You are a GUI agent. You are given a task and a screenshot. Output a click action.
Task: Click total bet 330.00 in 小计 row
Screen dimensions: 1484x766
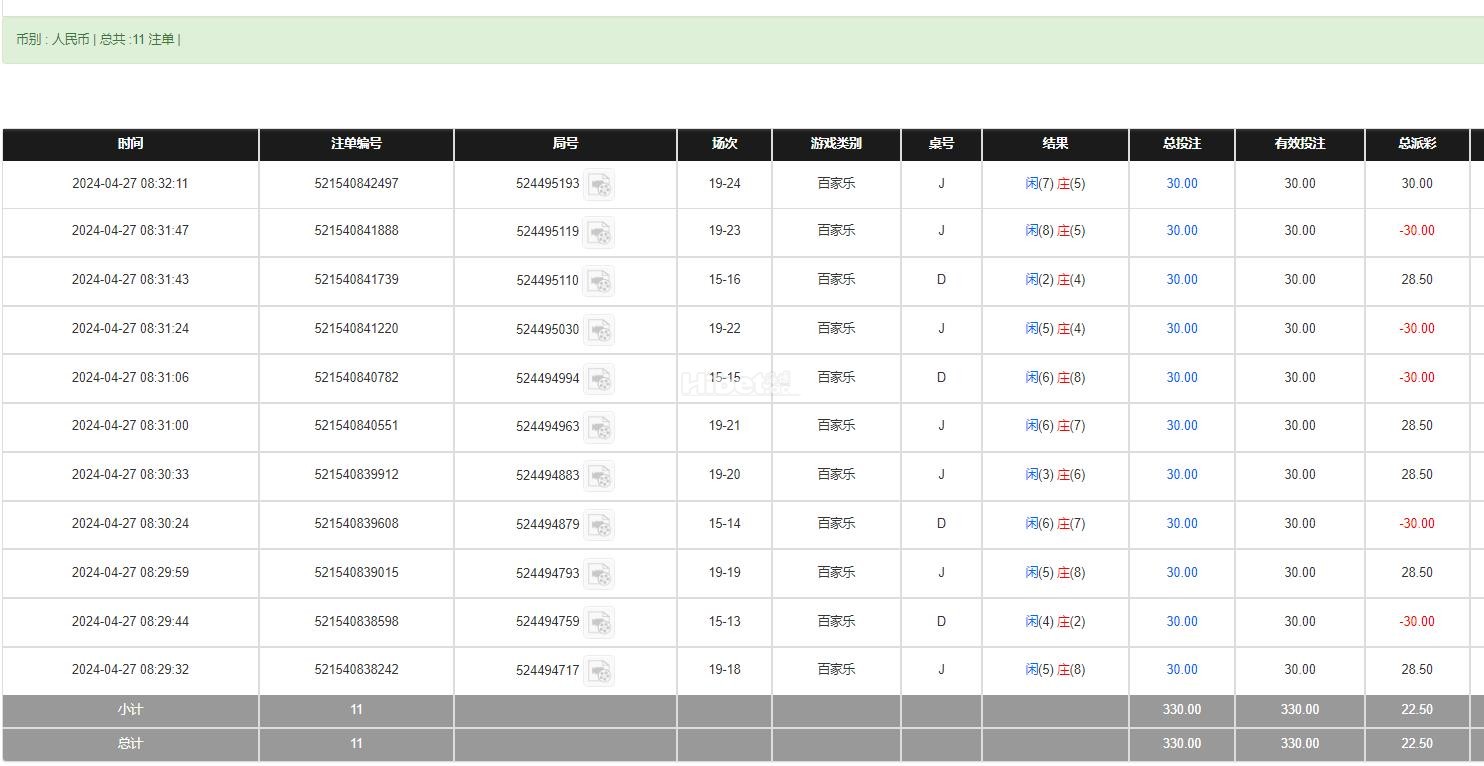1182,710
